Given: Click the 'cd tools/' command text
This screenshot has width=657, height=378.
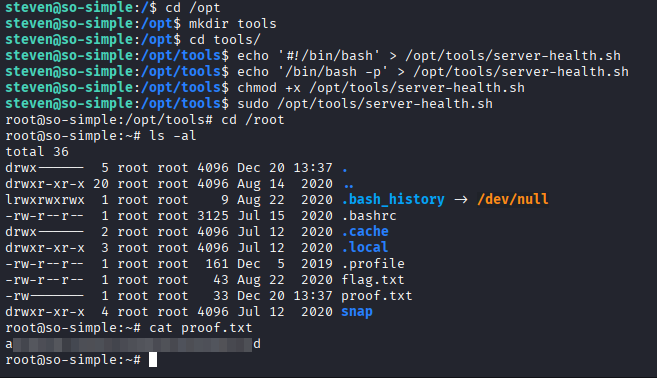Looking at the screenshot, I should point(225,39).
